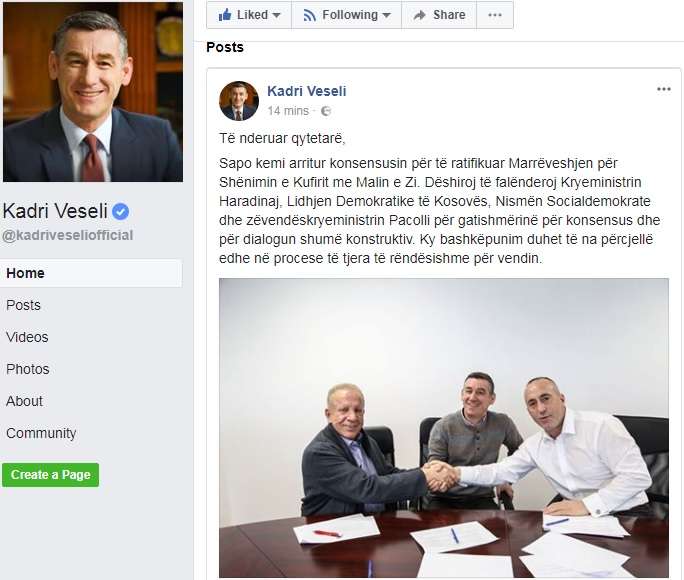Open the post's three-dot options menu

(663, 89)
